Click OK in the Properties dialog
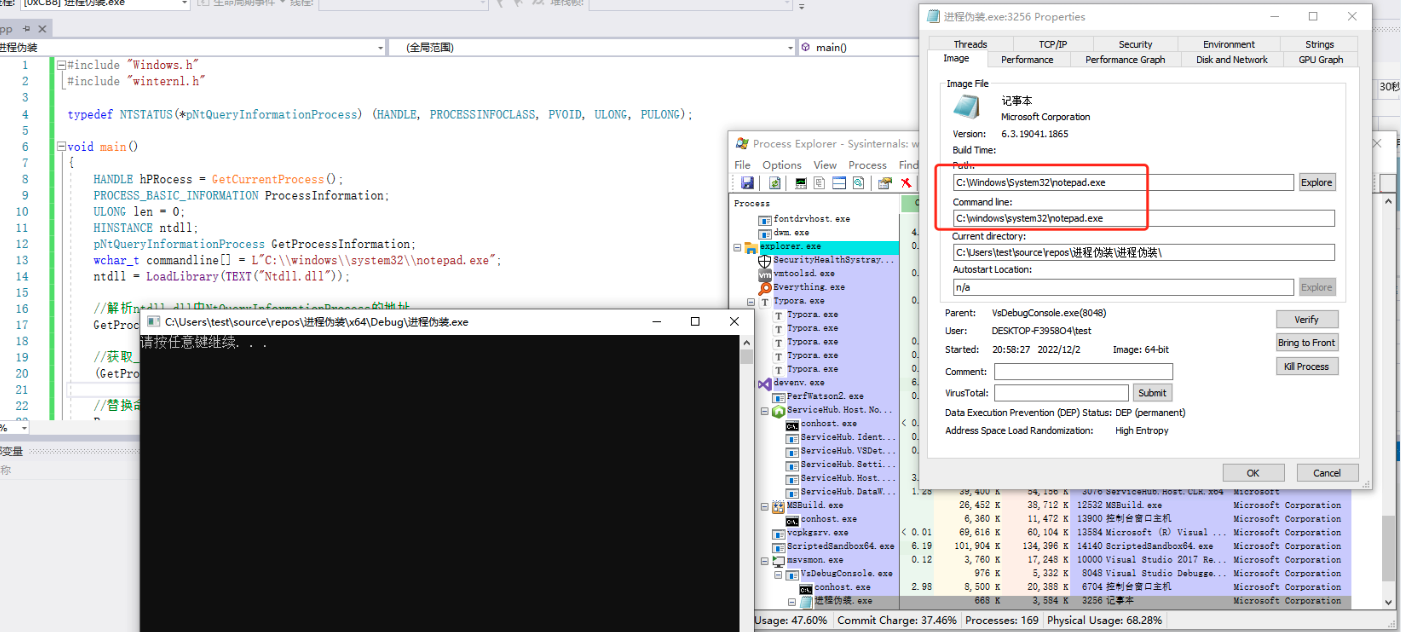This screenshot has height=632, width=1401. pyautogui.click(x=1252, y=473)
